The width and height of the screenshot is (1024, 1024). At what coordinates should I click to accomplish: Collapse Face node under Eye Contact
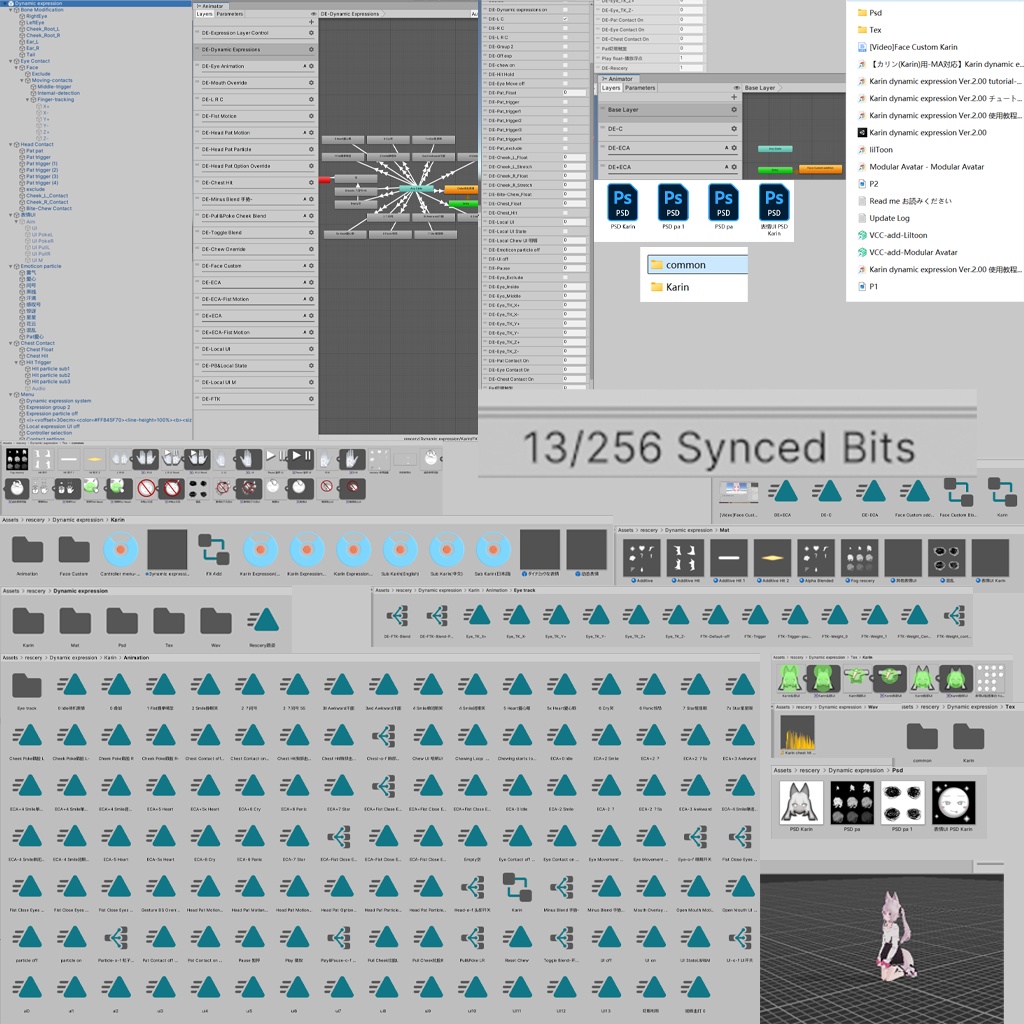(16, 67)
